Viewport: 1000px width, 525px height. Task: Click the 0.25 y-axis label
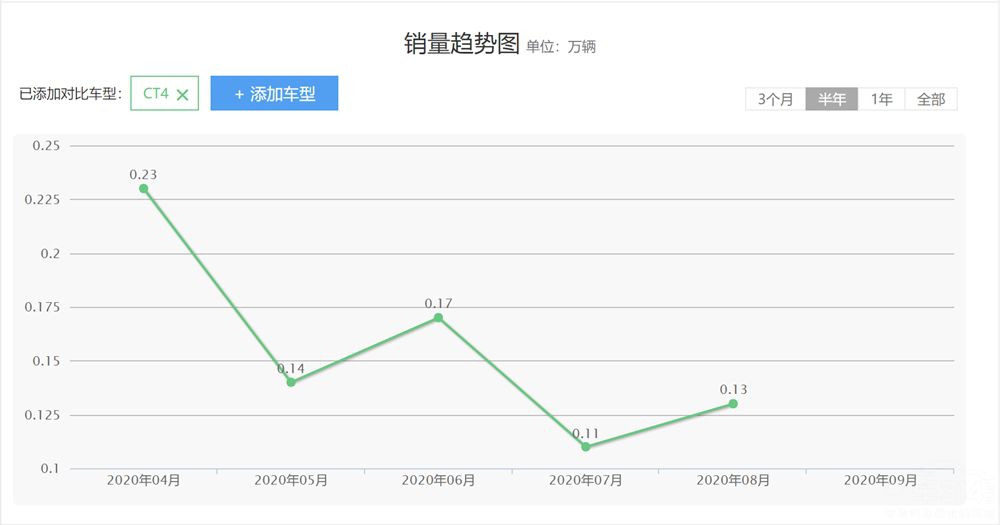point(46,146)
